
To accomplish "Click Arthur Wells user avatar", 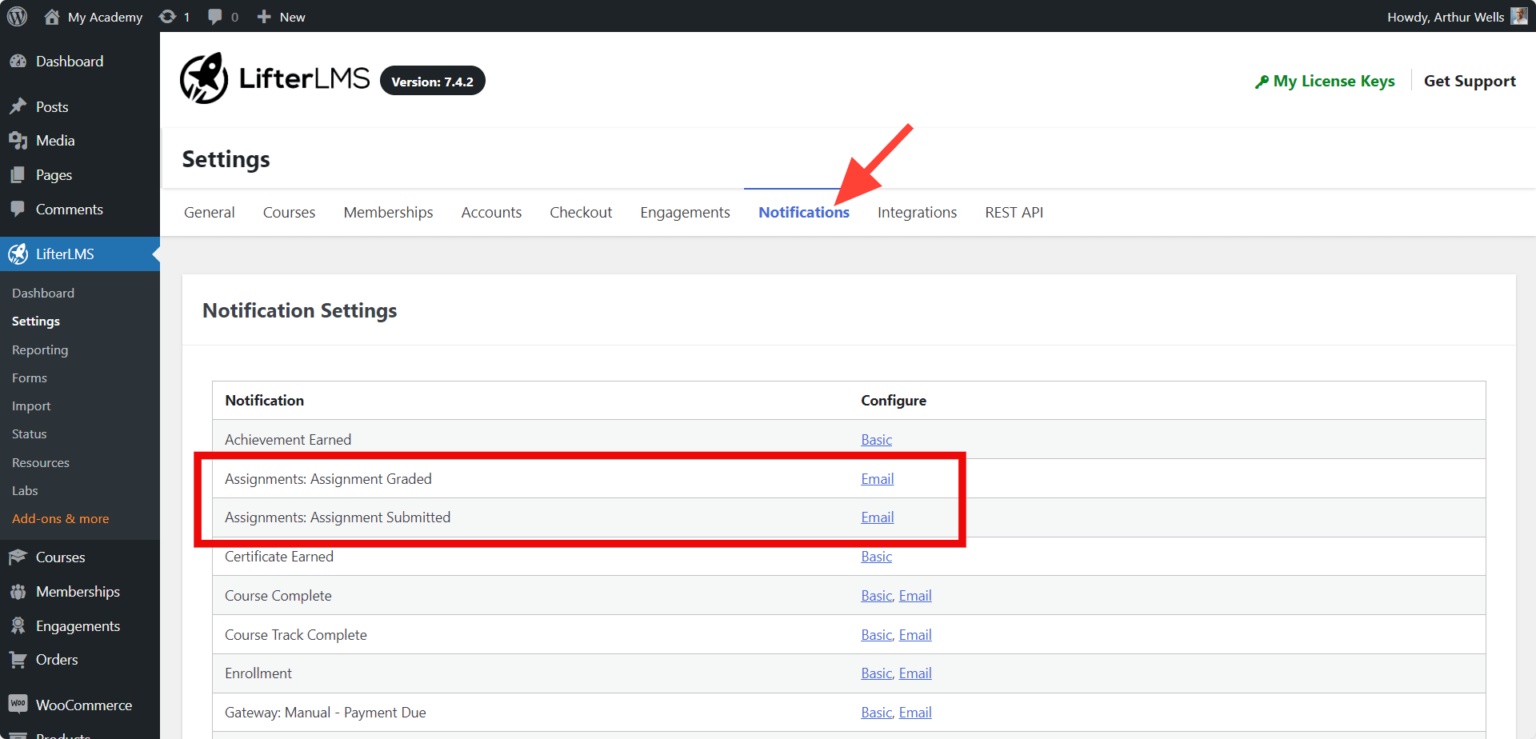I will coord(1519,16).
